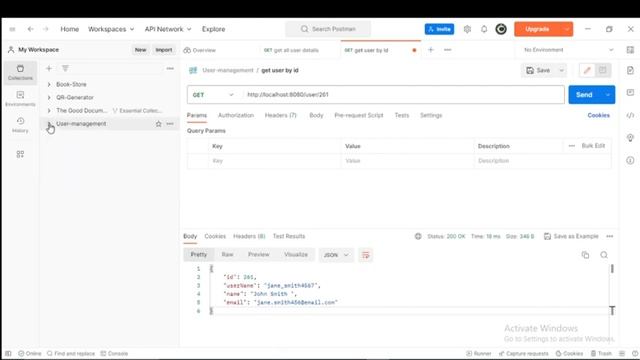Open the settings gear icon

click(467, 29)
